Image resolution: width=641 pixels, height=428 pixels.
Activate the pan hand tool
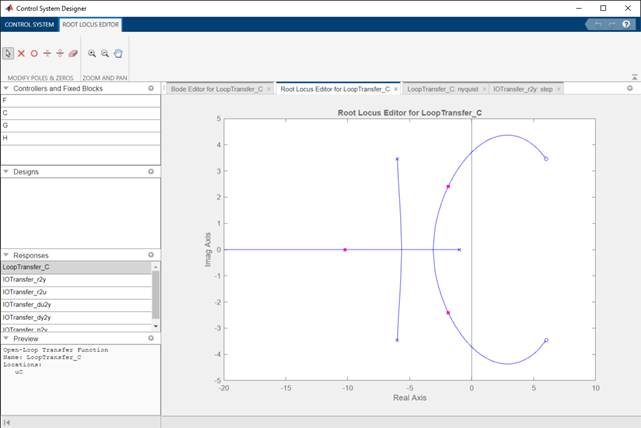[x=118, y=54]
